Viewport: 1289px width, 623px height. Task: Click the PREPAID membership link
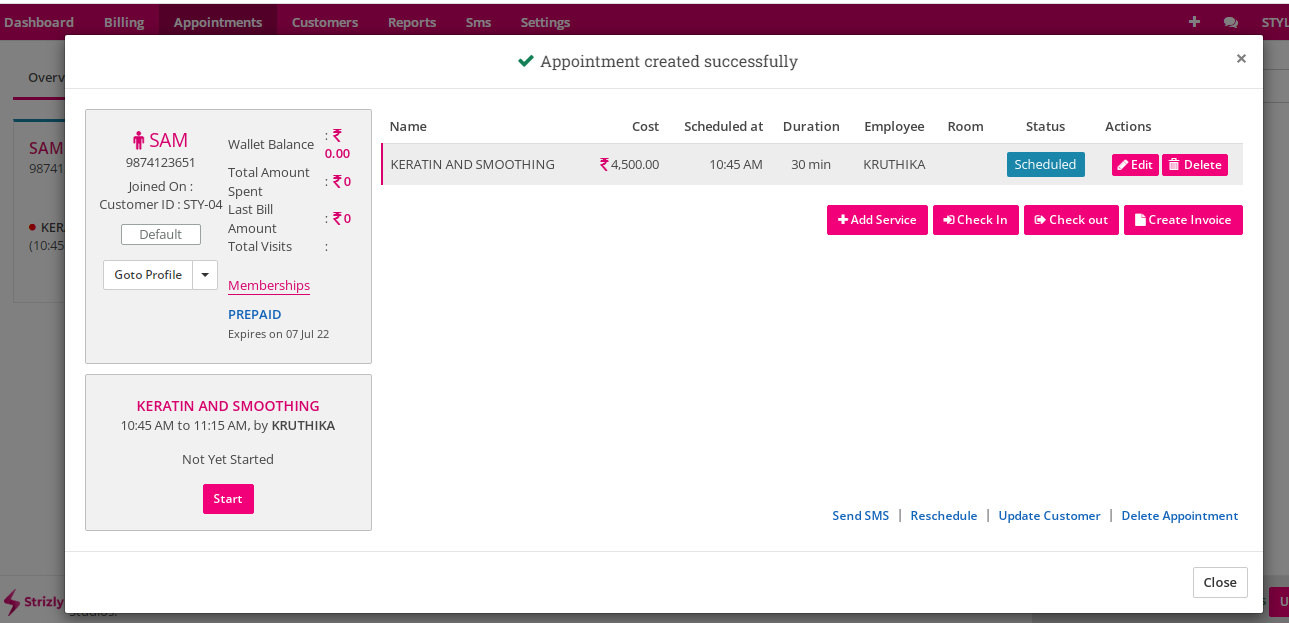255,314
